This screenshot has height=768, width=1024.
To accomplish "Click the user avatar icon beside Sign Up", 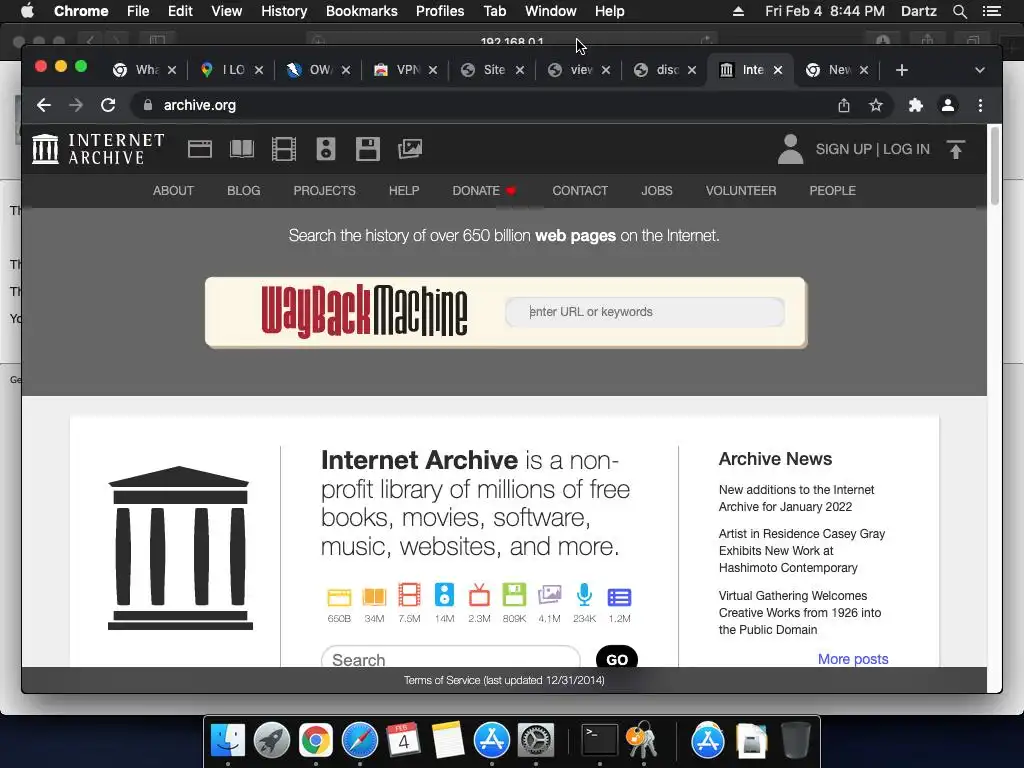I will (x=790, y=150).
